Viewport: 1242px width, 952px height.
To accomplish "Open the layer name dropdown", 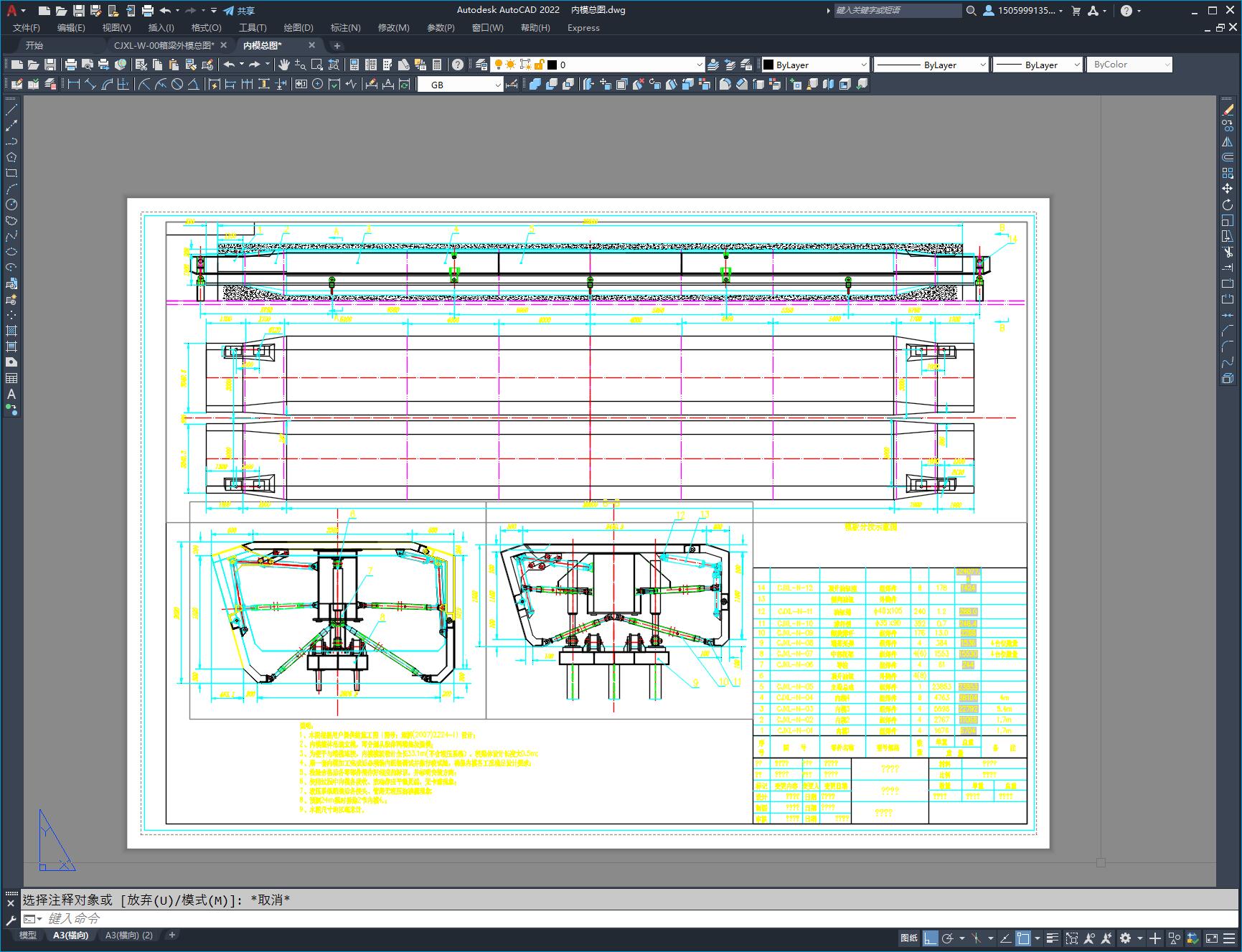I will tap(700, 65).
